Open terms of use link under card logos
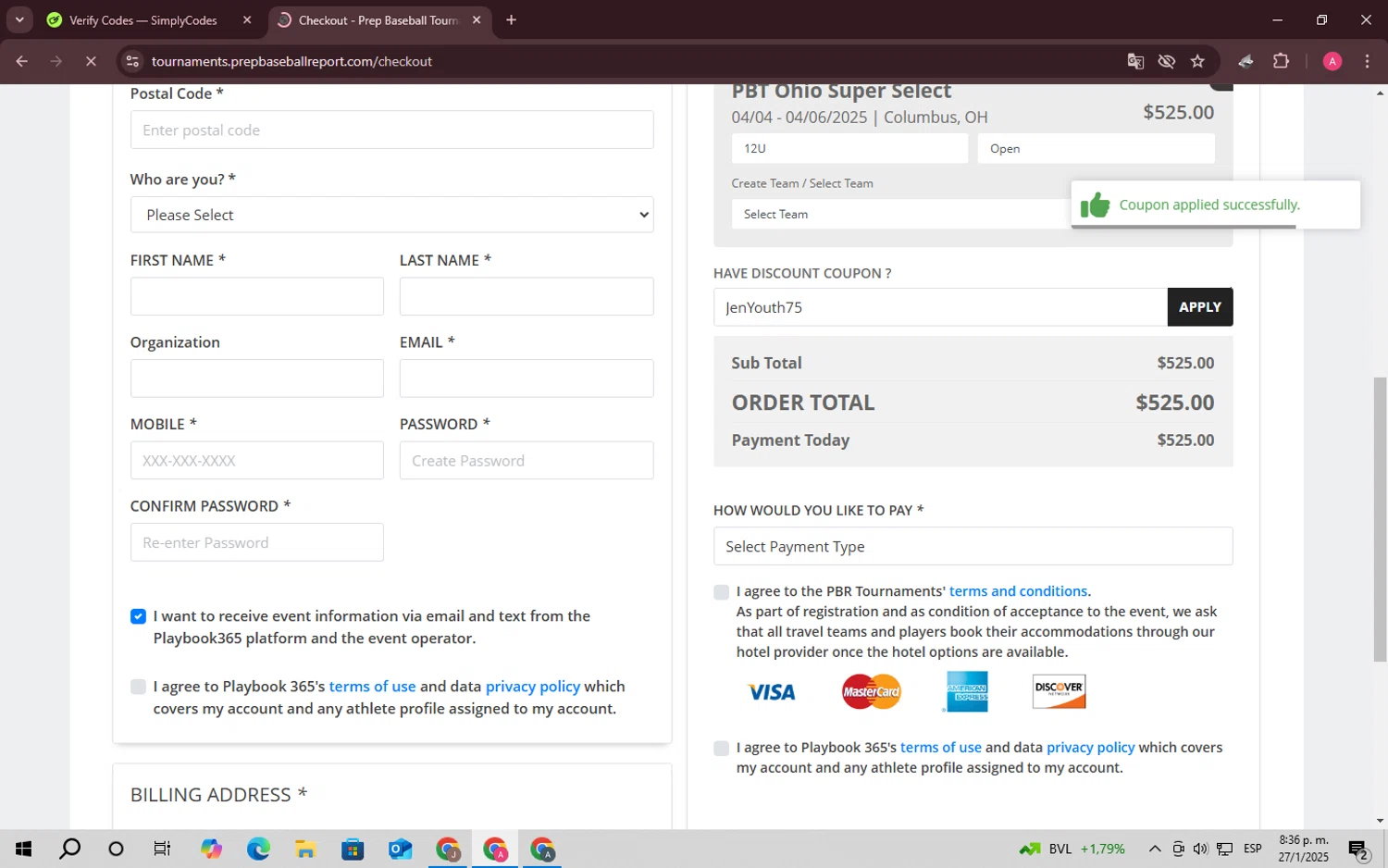Screen dimensions: 1388x868 (x=941, y=748)
